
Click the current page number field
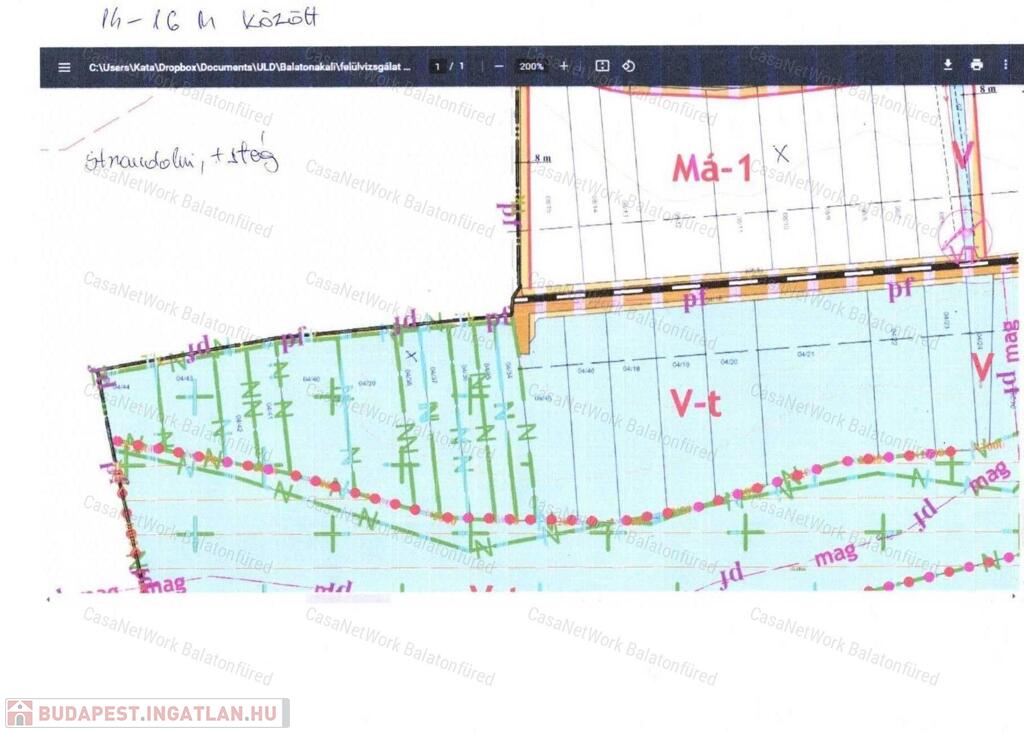pos(437,66)
